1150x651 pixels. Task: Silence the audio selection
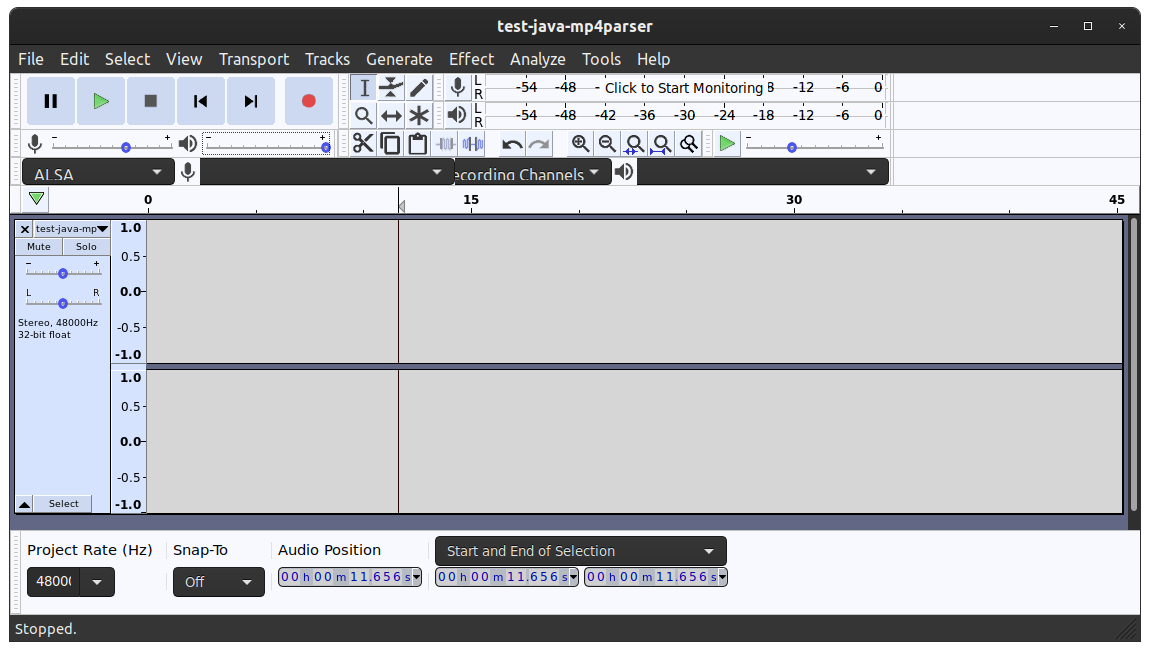[x=473, y=144]
